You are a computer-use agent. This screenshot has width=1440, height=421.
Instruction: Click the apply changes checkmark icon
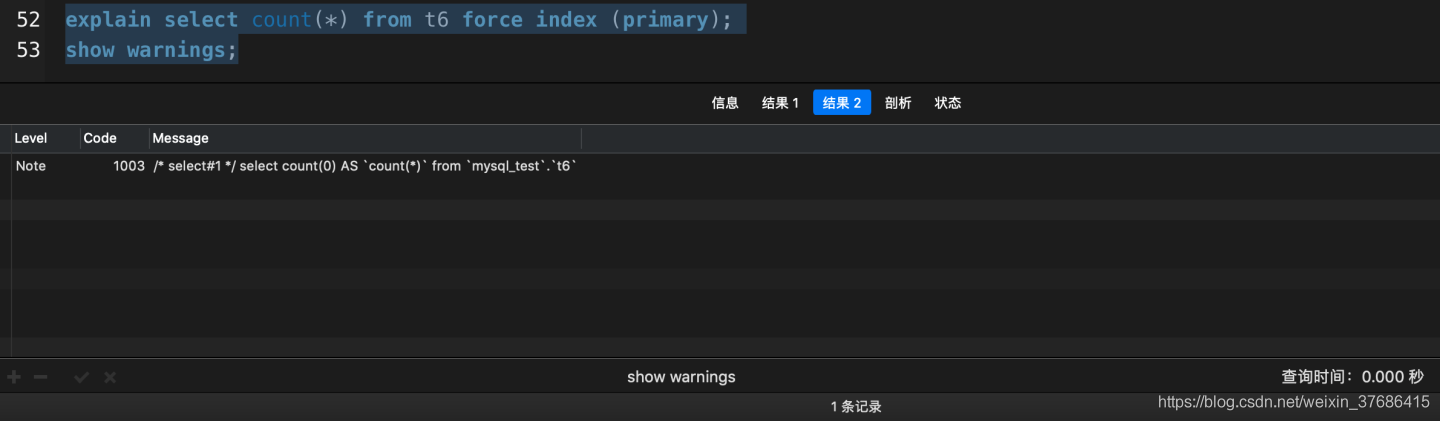(x=82, y=377)
